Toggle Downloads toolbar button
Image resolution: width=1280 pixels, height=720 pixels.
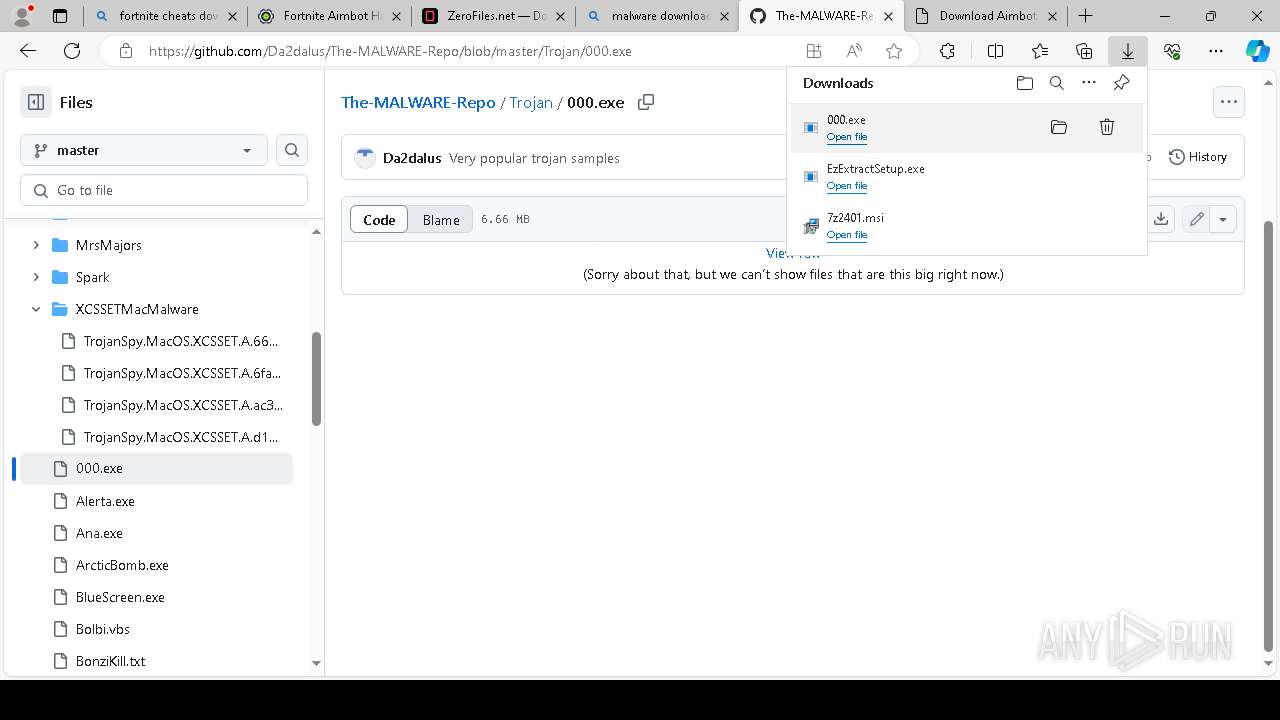(1128, 51)
